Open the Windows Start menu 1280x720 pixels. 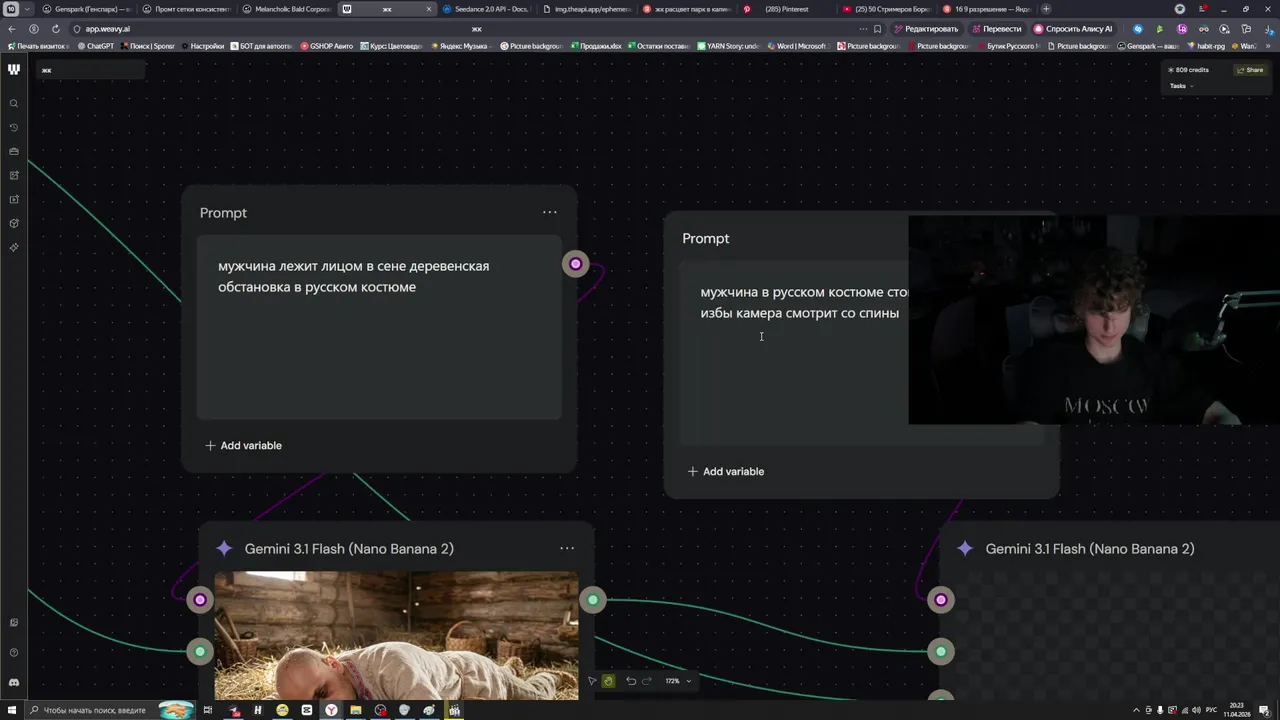click(10, 710)
